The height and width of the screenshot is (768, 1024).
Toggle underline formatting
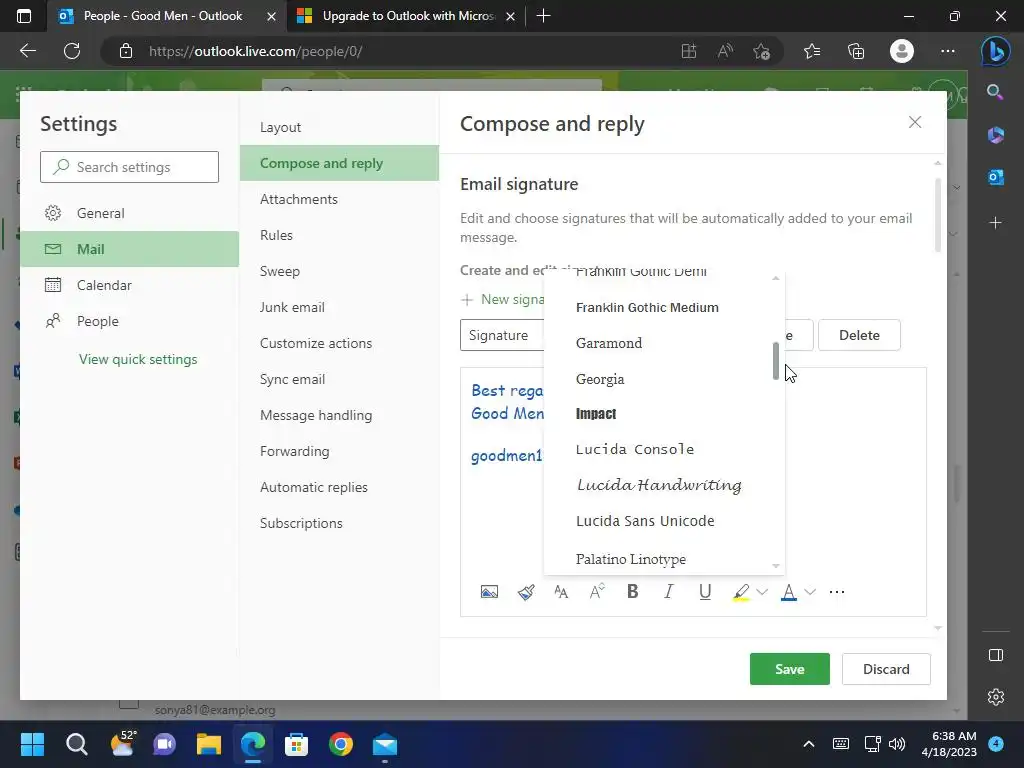tap(705, 592)
